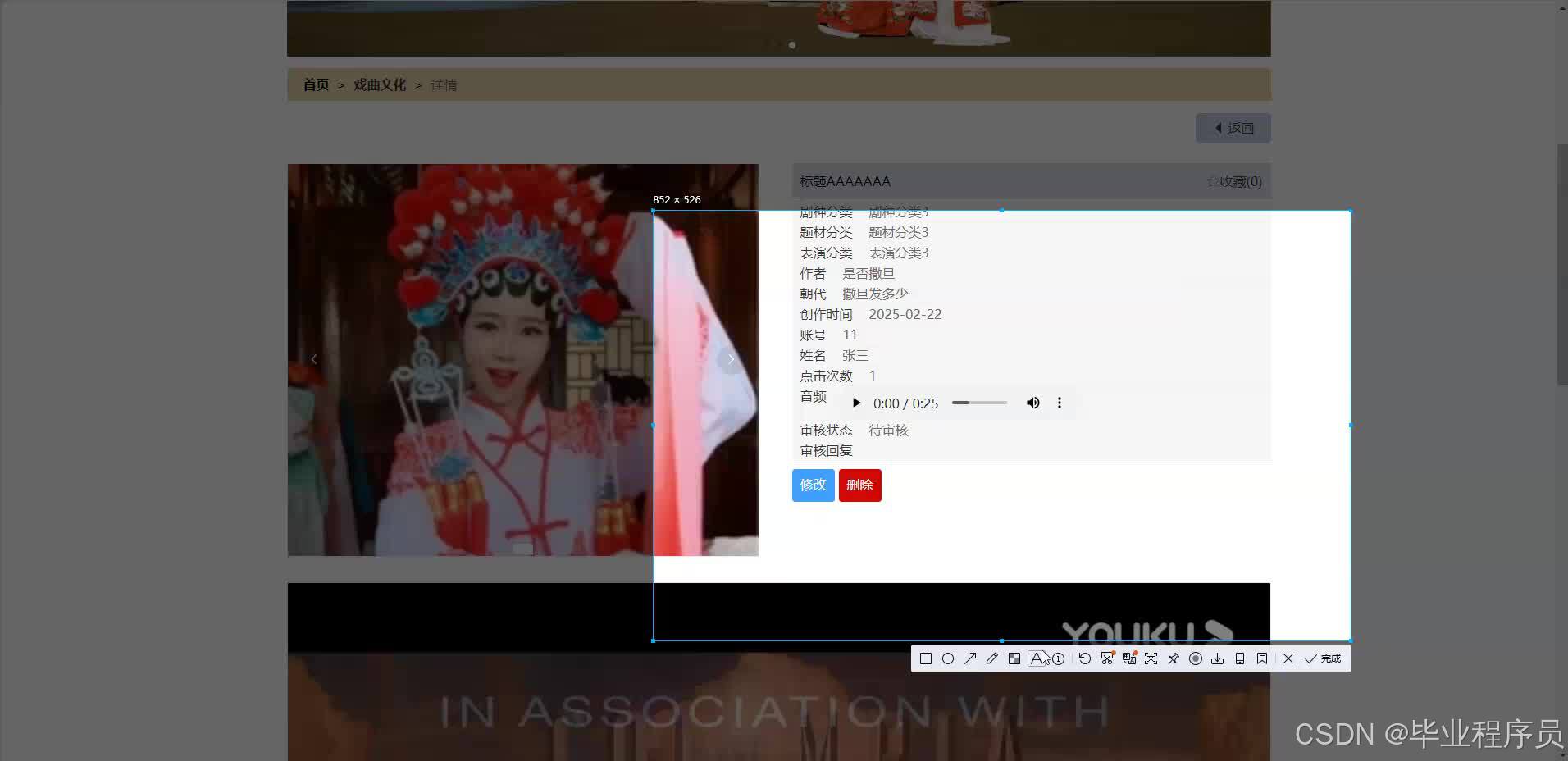Click the title text 标题AAAAAAA
This screenshot has width=1568, height=761.
point(845,181)
